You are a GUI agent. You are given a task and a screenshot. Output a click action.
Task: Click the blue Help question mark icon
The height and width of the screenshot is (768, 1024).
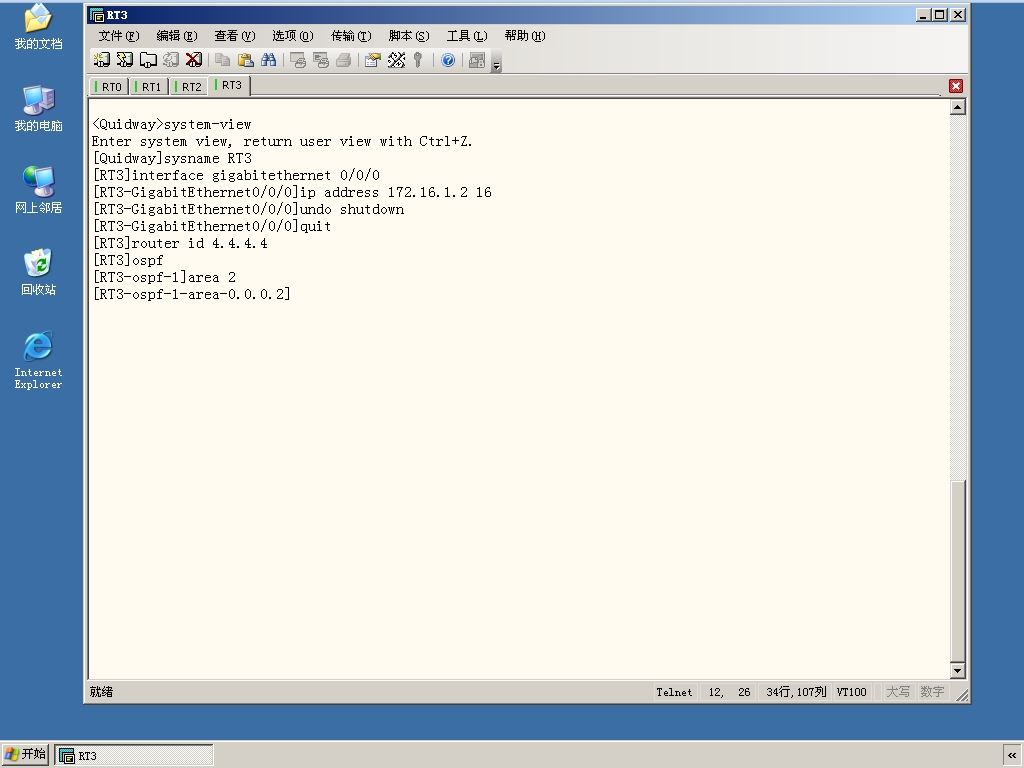(x=448, y=60)
